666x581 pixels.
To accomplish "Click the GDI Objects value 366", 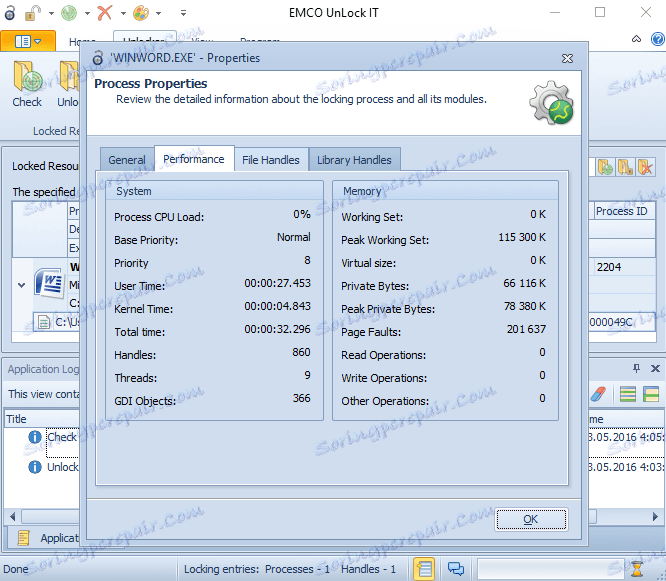I will (302, 398).
